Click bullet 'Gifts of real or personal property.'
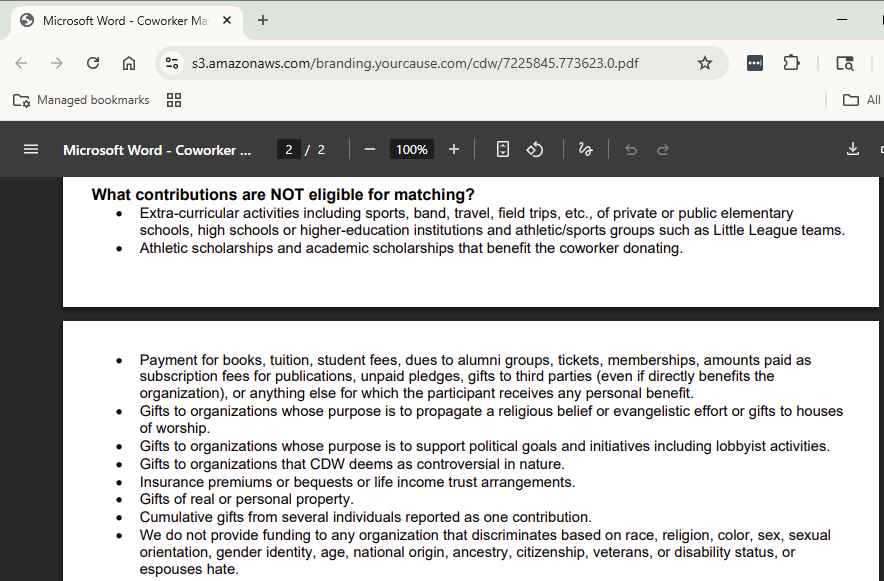The image size is (884, 581). pos(246,499)
